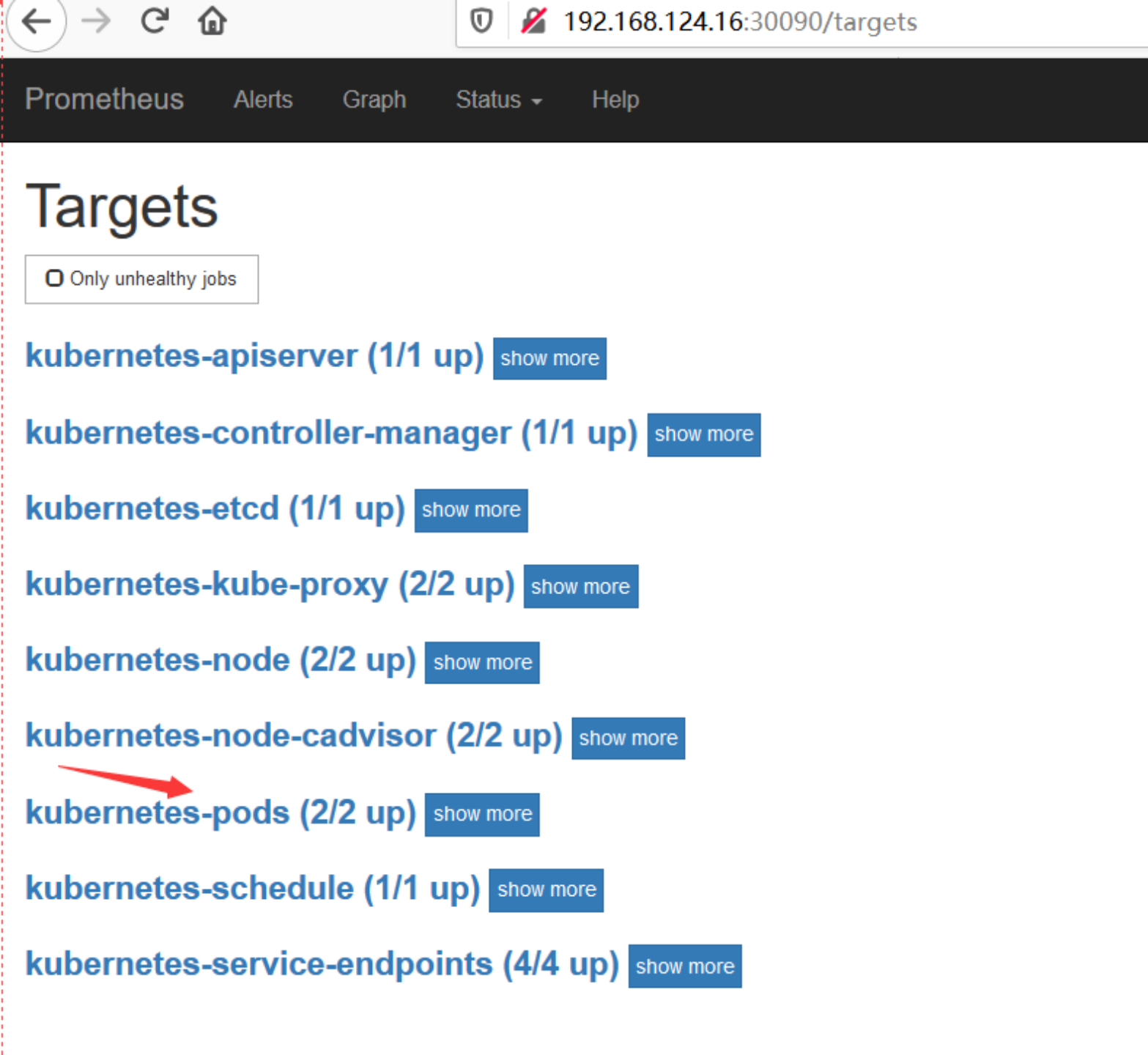The height and width of the screenshot is (1055, 1148).
Task: Show more for kubernetes-kube-proxy
Action: click(580, 586)
